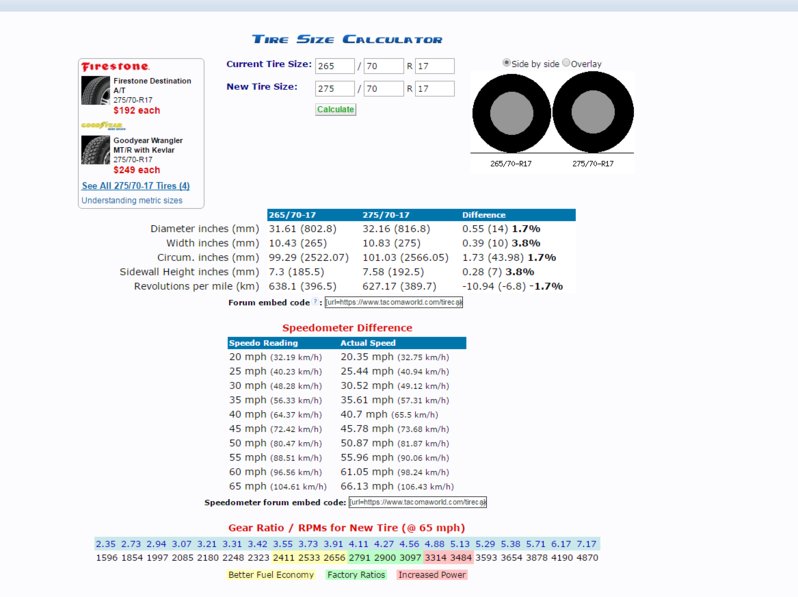
Task: Click the $192 each price
Action: pyautogui.click(x=136, y=110)
